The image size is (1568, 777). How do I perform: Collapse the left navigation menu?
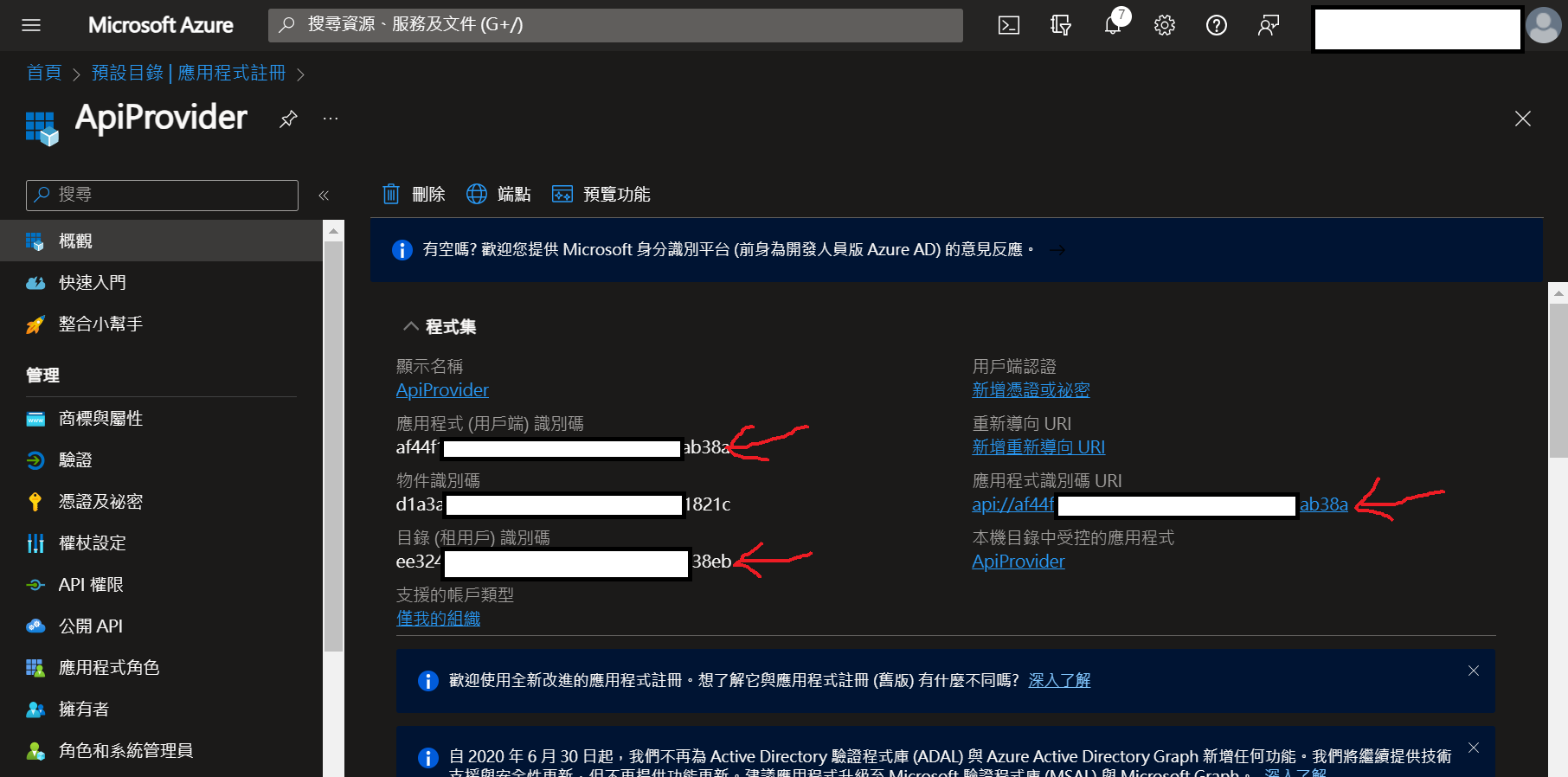click(x=324, y=196)
